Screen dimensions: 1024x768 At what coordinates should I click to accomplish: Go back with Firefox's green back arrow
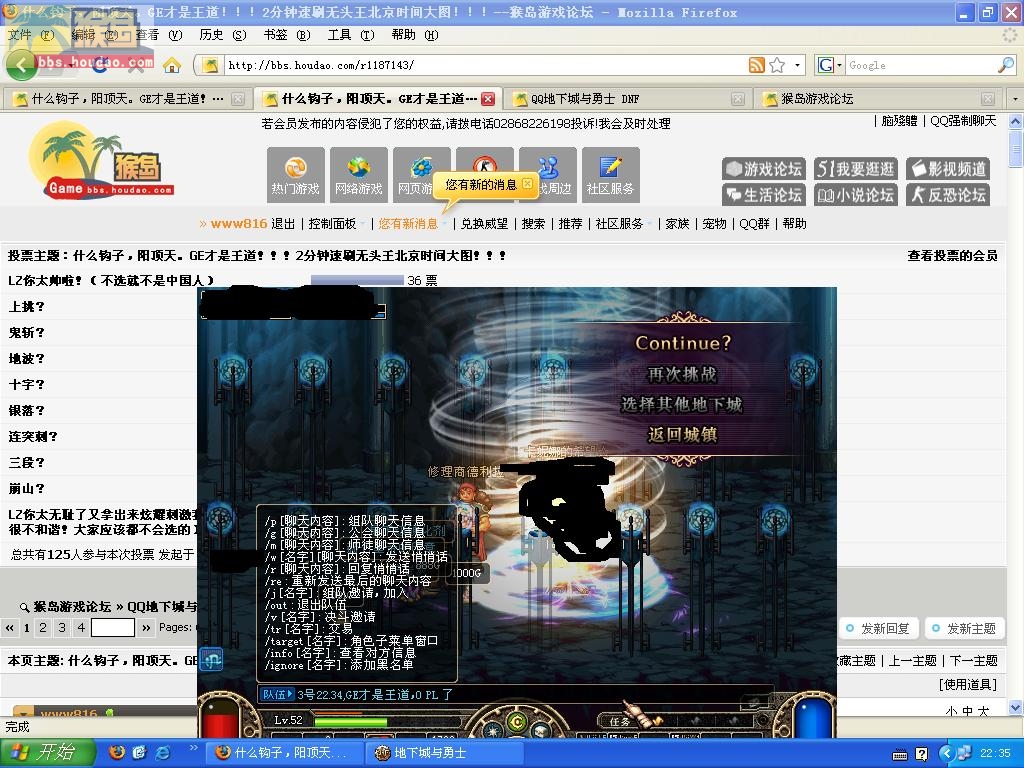[21, 65]
